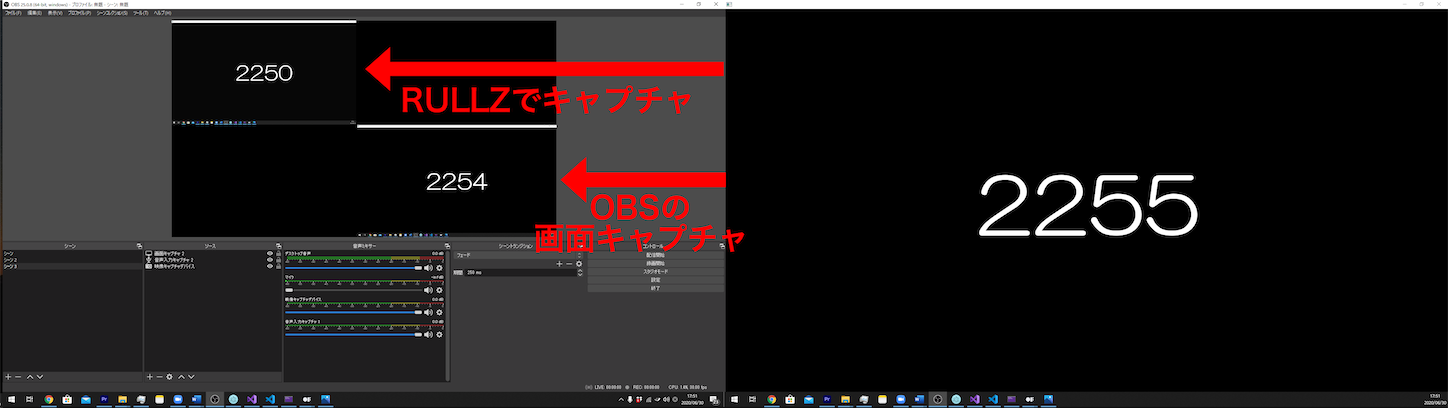The width and height of the screenshot is (1448, 408).
Task: Lock the 音声入力キャプチャ 2 source
Action: coord(277,260)
